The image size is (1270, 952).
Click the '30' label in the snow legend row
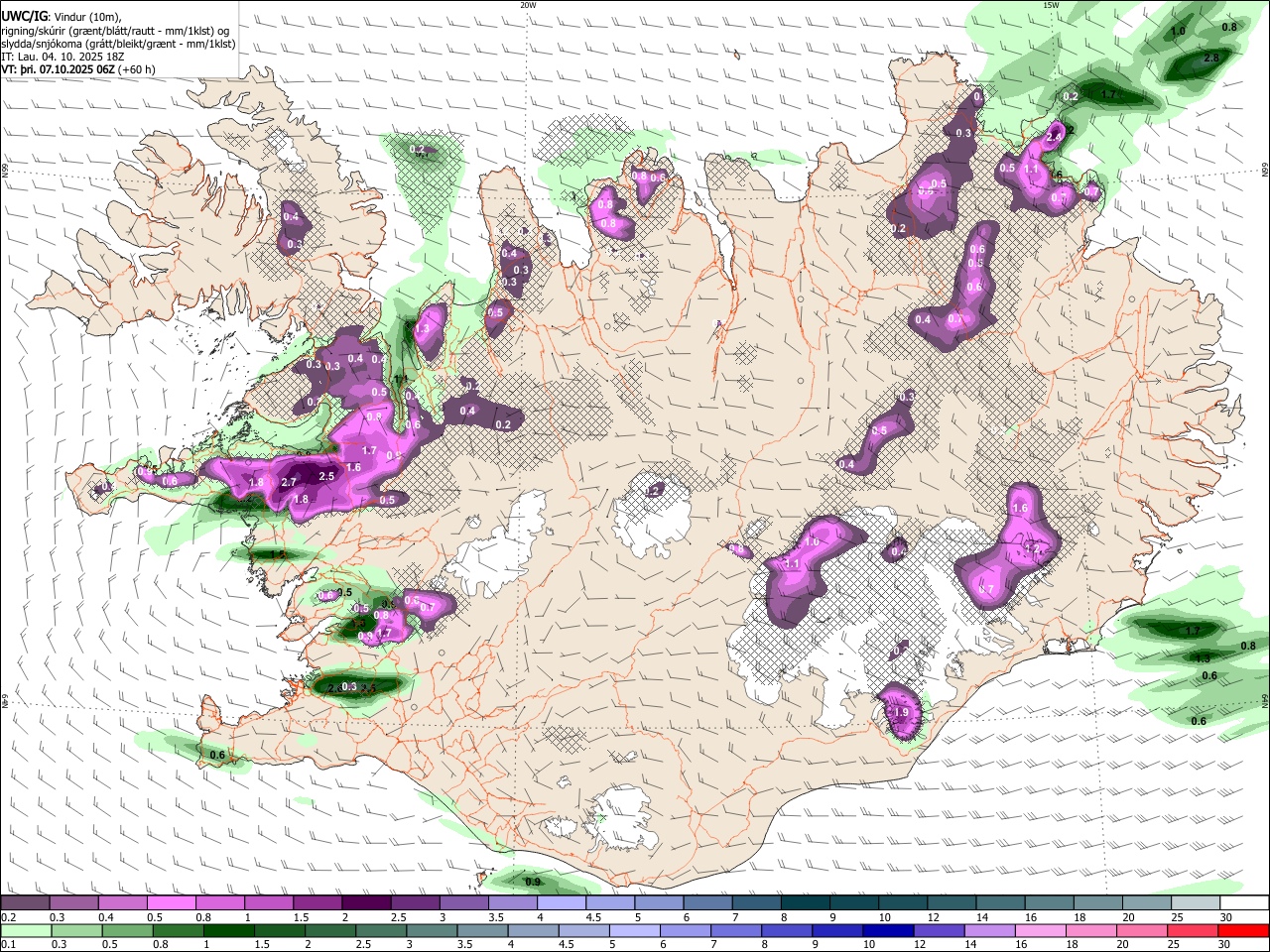1226,917
